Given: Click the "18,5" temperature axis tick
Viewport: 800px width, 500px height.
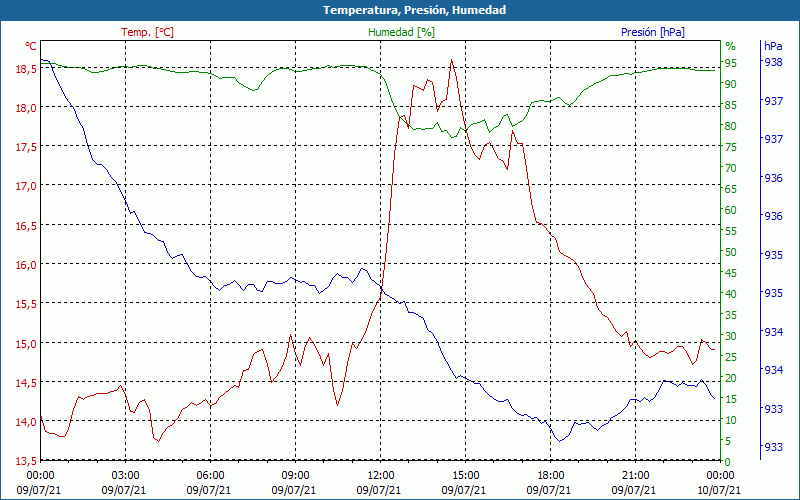Looking at the screenshot, I should (27, 68).
